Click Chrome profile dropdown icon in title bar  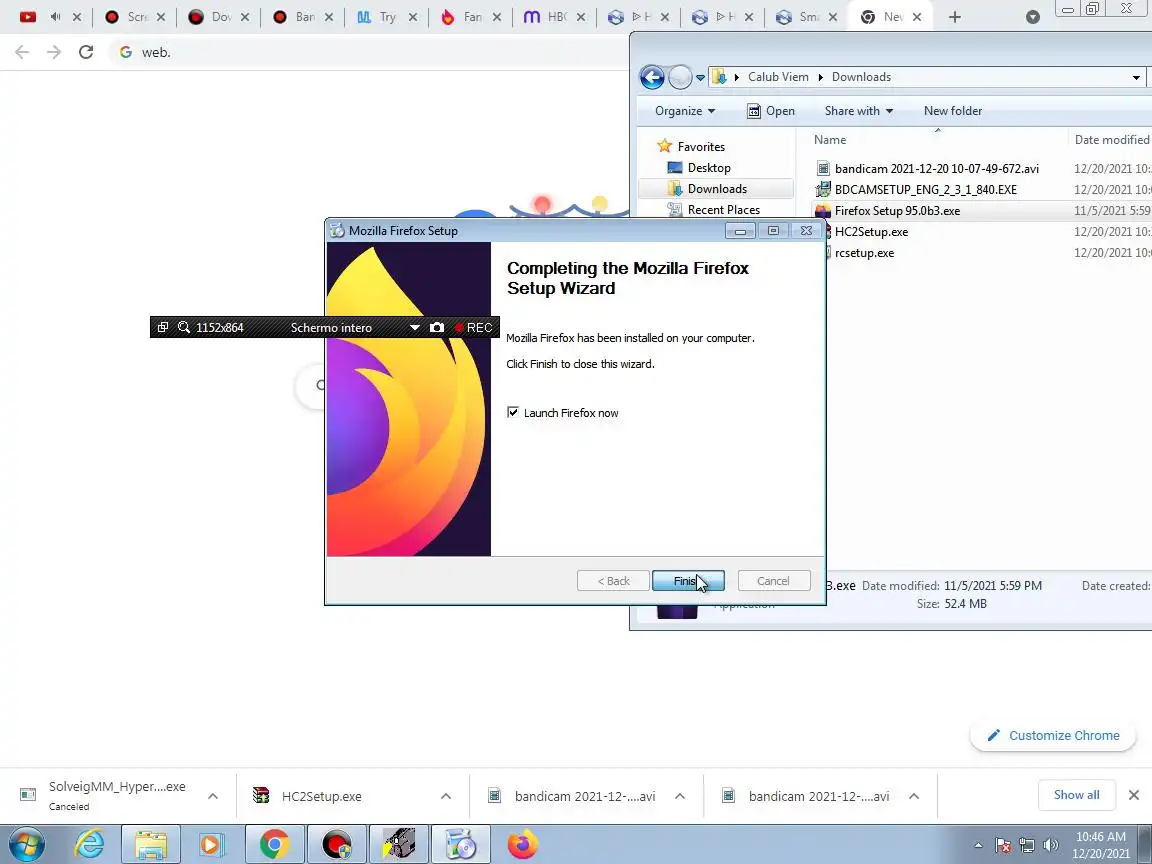coord(1032,17)
